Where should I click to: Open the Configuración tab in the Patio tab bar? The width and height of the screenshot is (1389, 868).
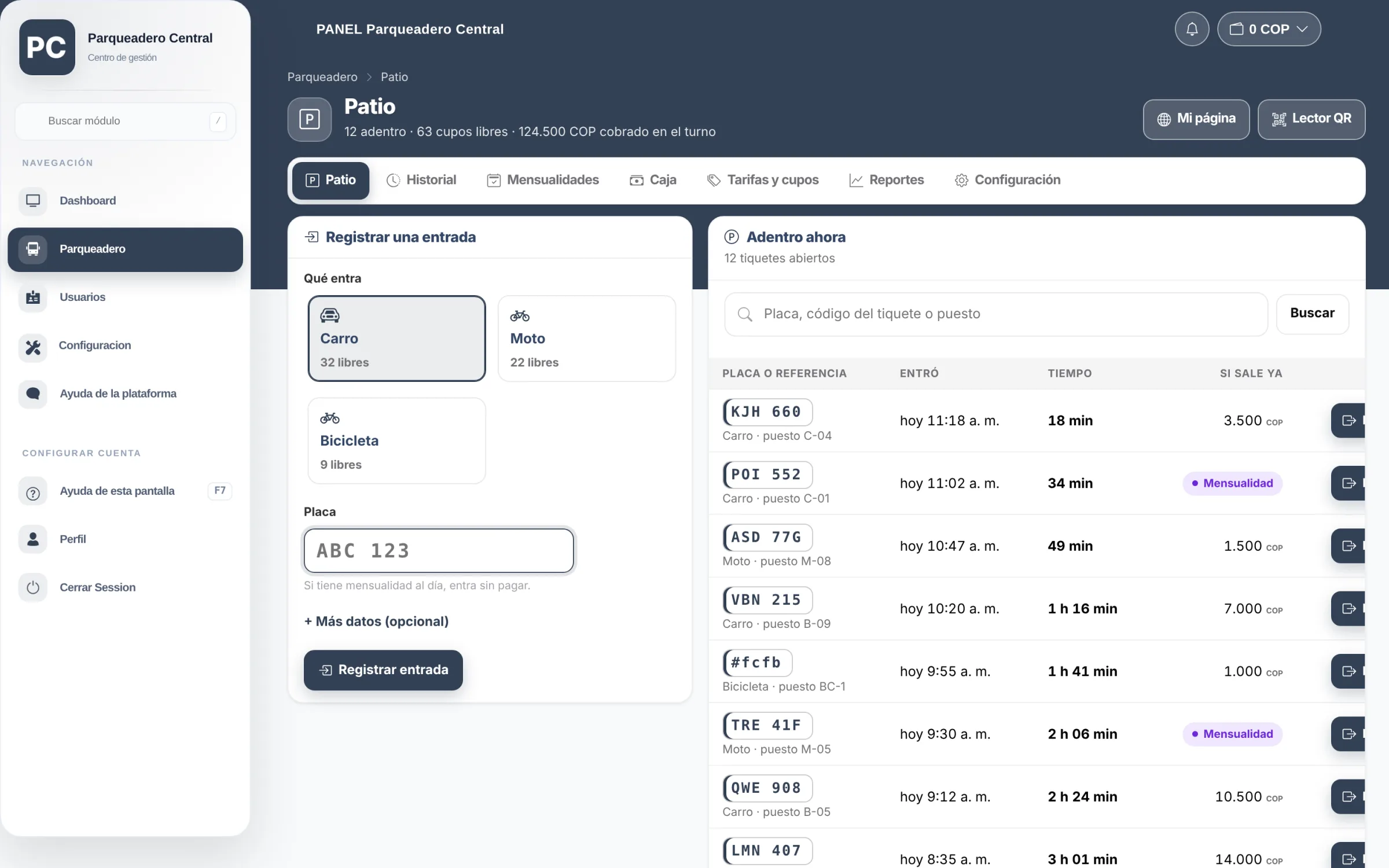click(1008, 181)
